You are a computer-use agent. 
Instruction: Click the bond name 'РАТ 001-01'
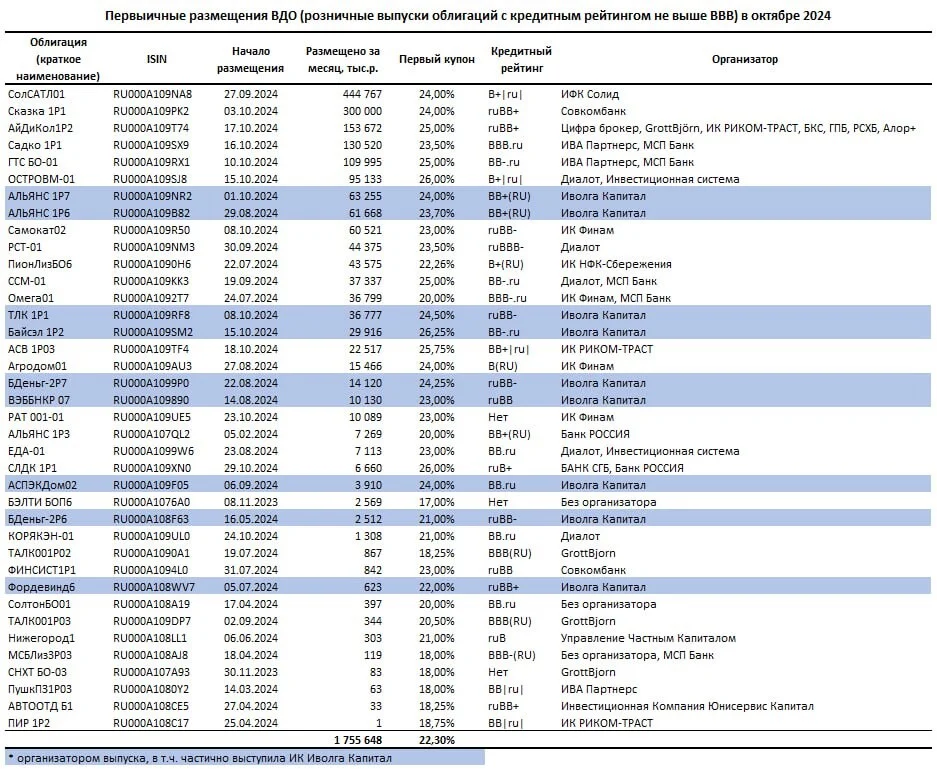[x=36, y=417]
